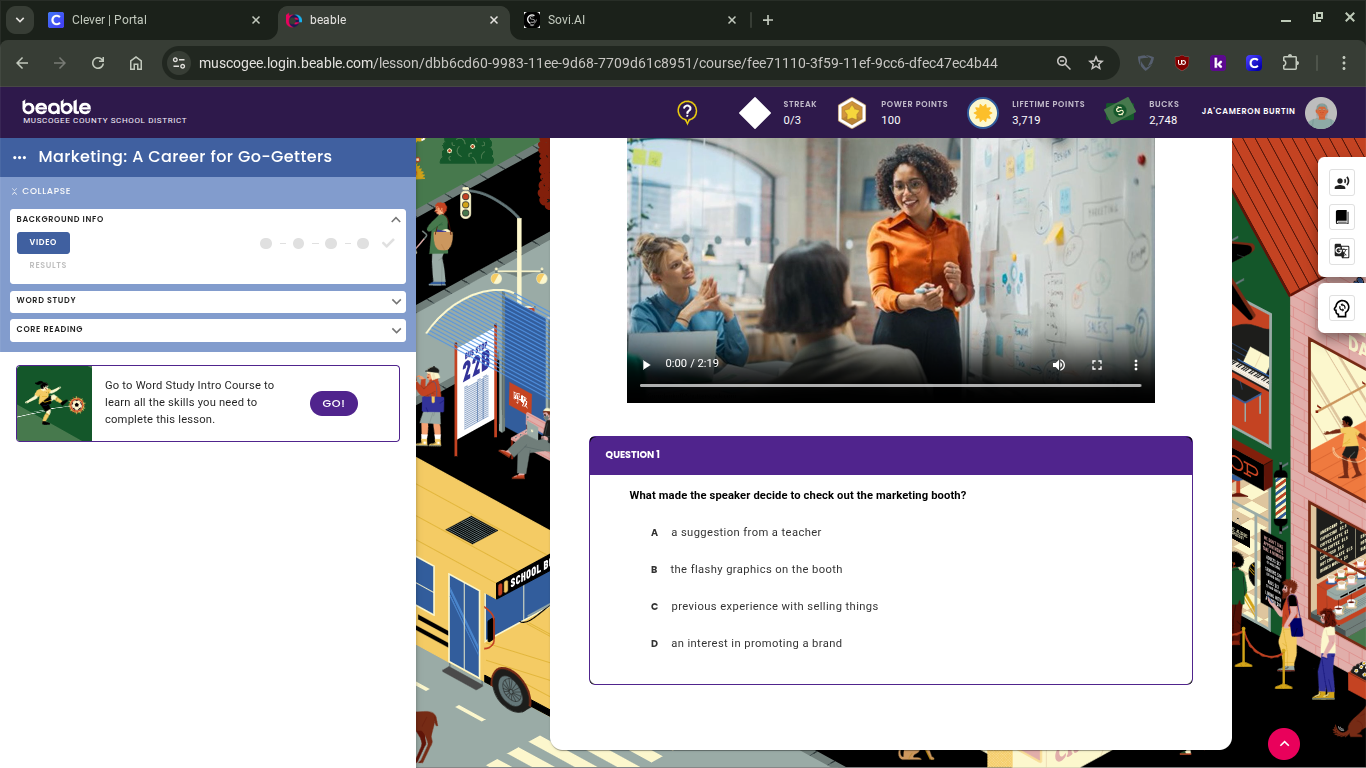Click the video progress seek bar
Image resolution: width=1366 pixels, height=768 pixels.
pos(890,385)
